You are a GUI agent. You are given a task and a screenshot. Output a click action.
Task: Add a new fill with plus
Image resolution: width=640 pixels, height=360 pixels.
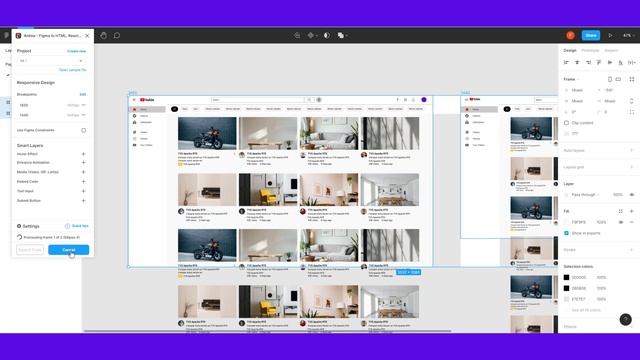[632, 211]
